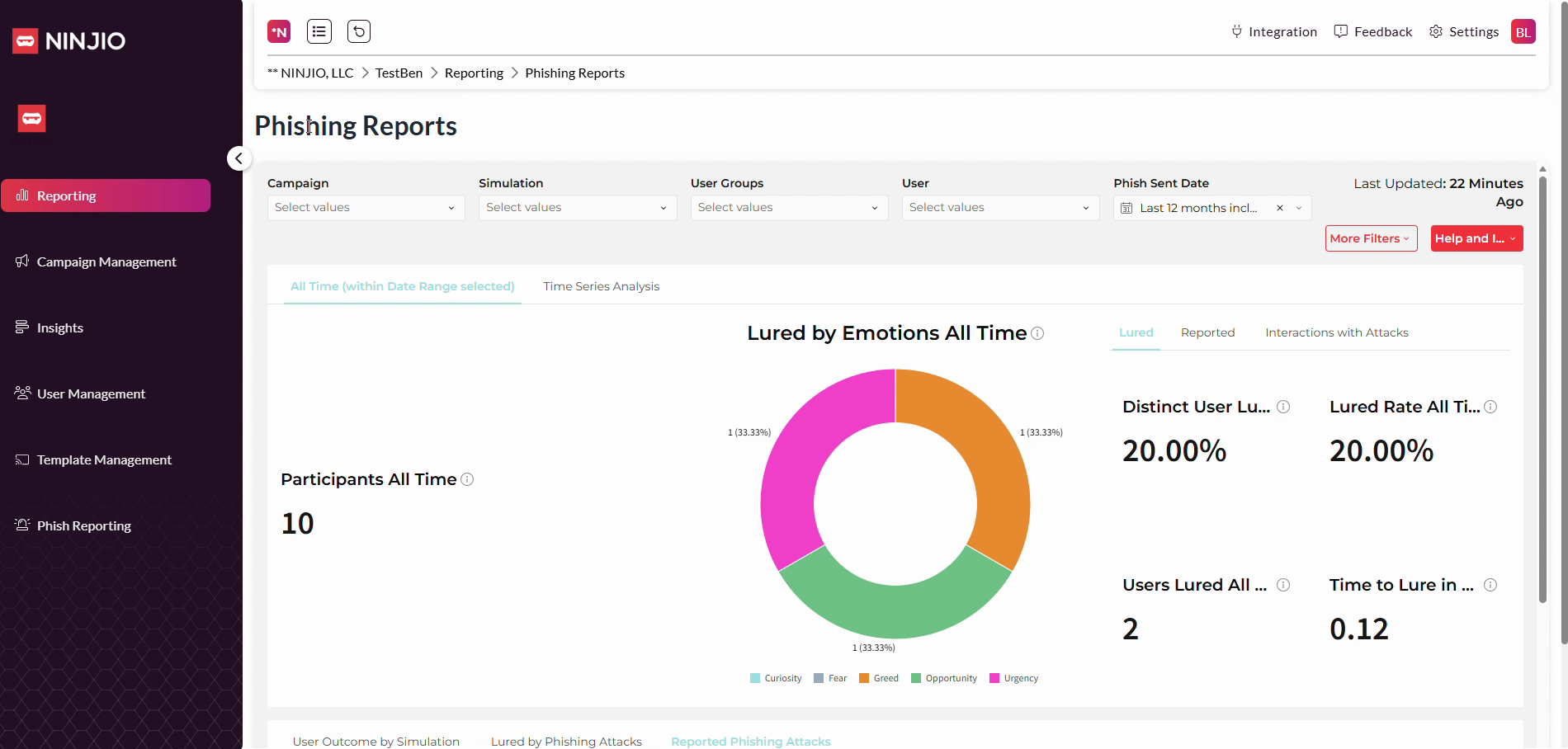Click info icon next to Participants All Time
Image resolution: width=1568 pixels, height=749 pixels.
coord(467,479)
